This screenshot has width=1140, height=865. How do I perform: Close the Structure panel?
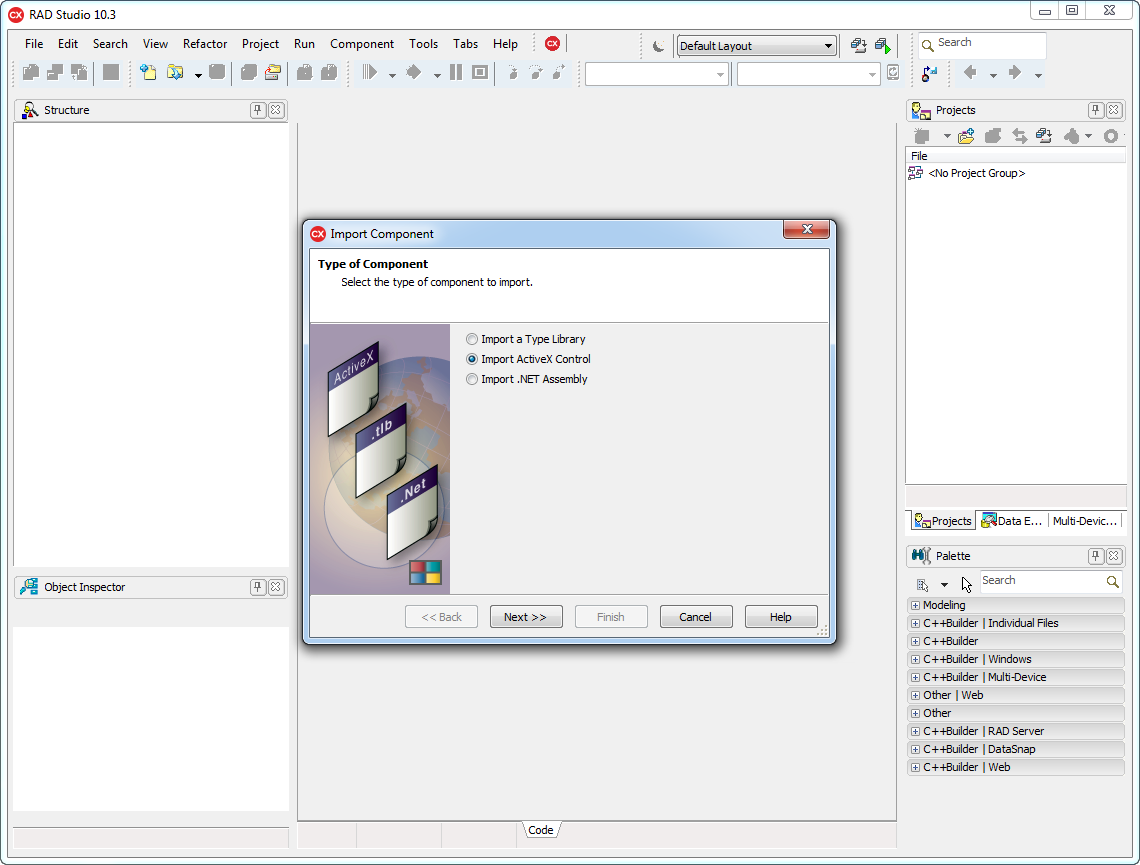[276, 110]
